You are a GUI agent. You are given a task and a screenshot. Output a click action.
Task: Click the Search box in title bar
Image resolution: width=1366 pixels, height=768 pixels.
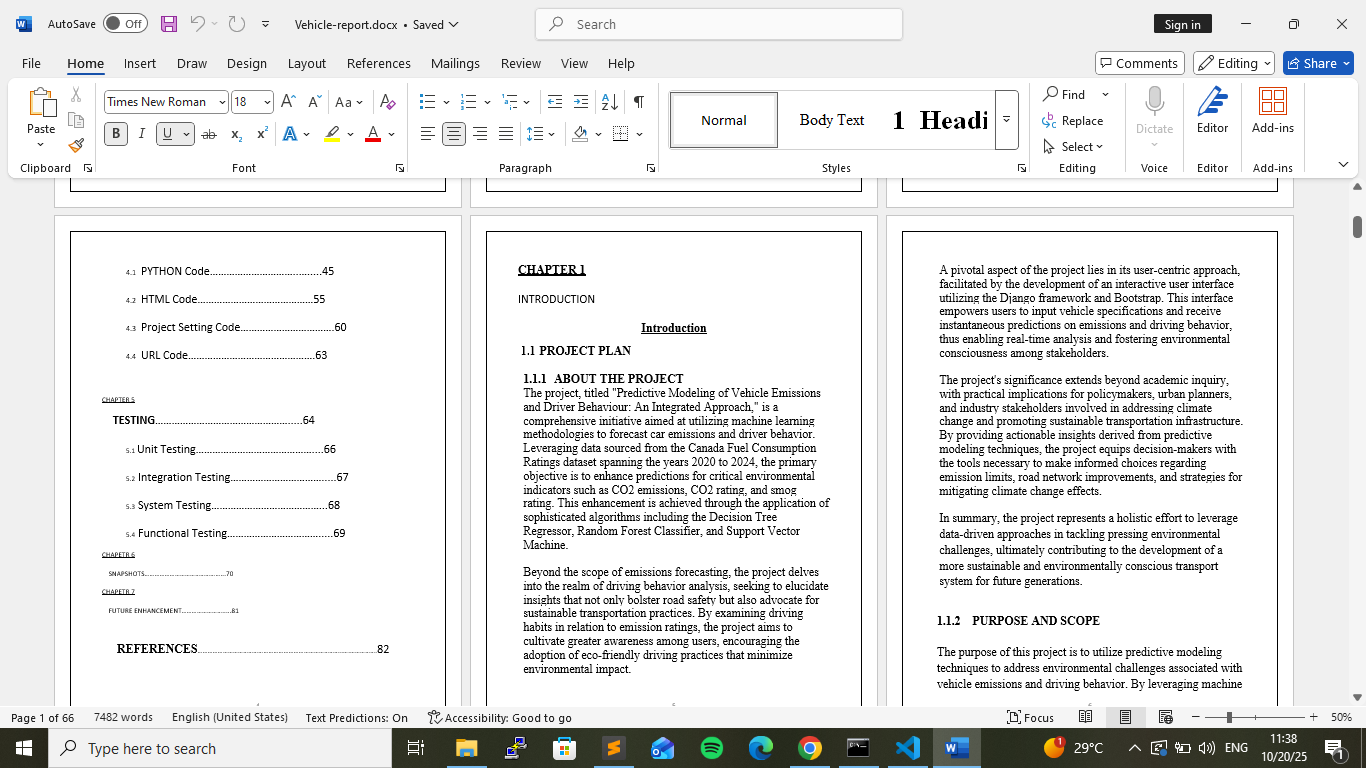coord(719,24)
